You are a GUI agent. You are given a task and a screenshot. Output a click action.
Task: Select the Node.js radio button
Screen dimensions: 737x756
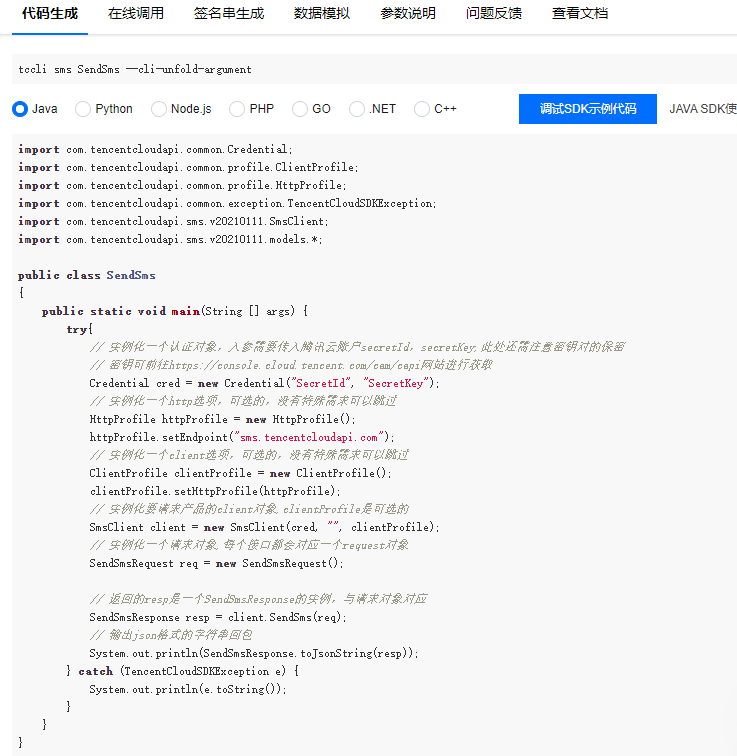(159, 109)
